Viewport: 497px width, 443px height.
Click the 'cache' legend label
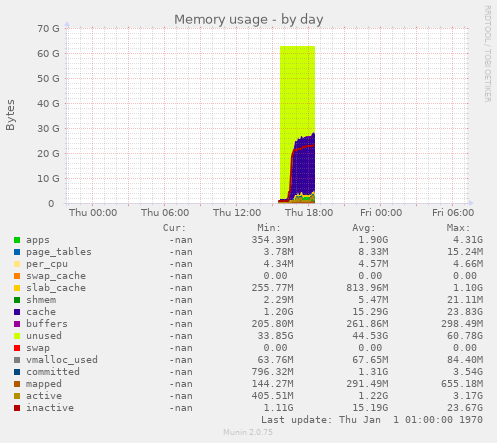coord(41,312)
